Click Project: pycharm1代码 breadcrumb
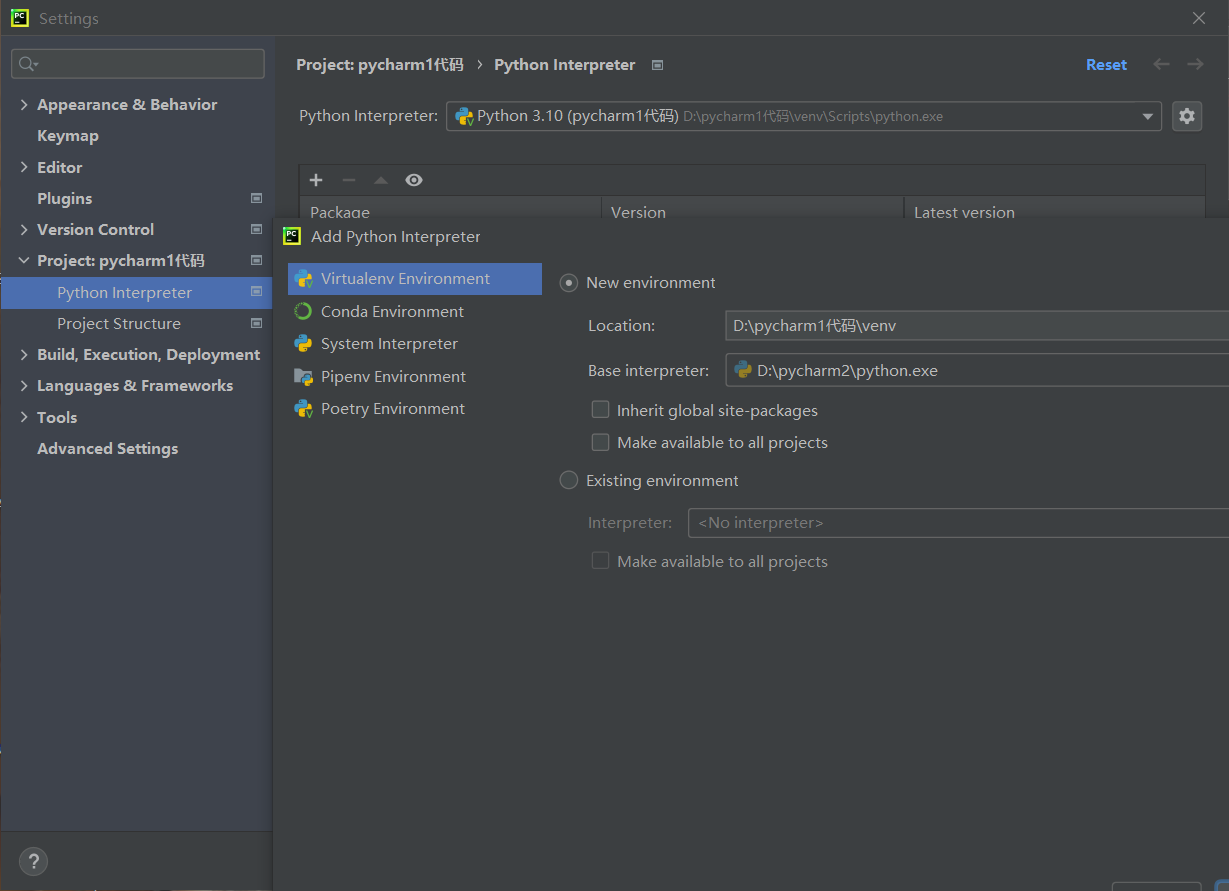Viewport: 1229px width, 891px height. click(380, 64)
